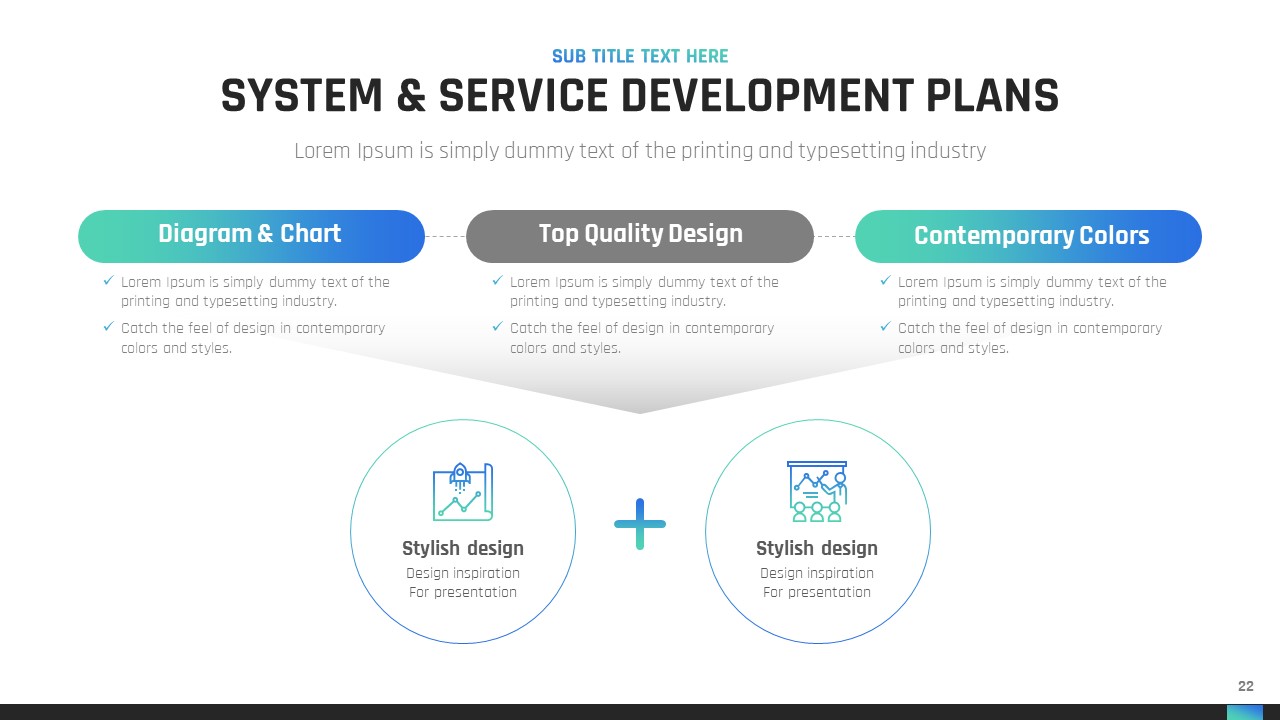Click Stylish design text in left circle
This screenshot has width=1280, height=720.
point(463,548)
